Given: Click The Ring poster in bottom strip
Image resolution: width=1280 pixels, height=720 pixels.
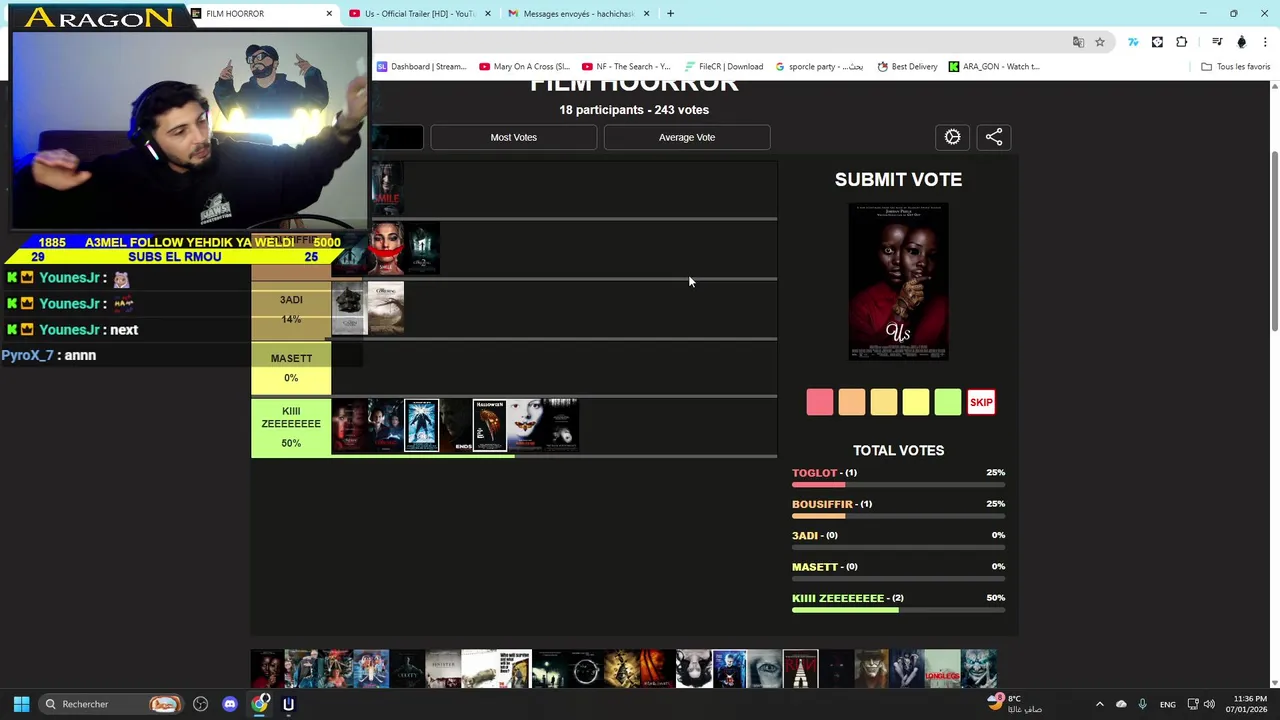Looking at the screenshot, I should (x=585, y=669).
